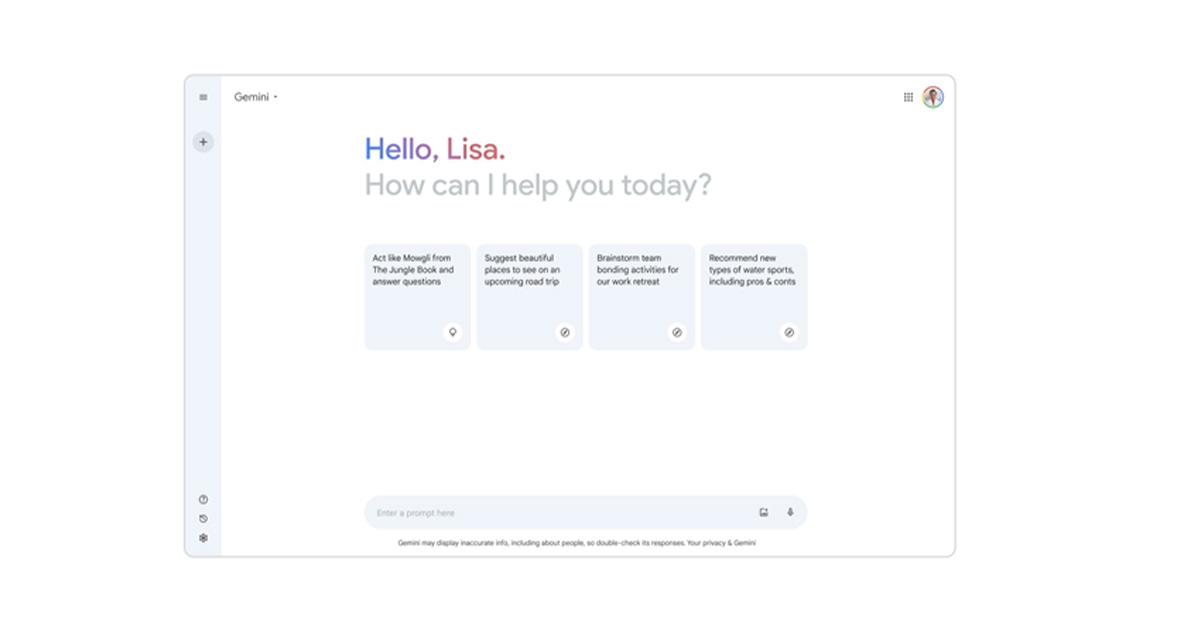Start a new chat with plus icon
The height and width of the screenshot is (627, 1200).
pos(203,142)
